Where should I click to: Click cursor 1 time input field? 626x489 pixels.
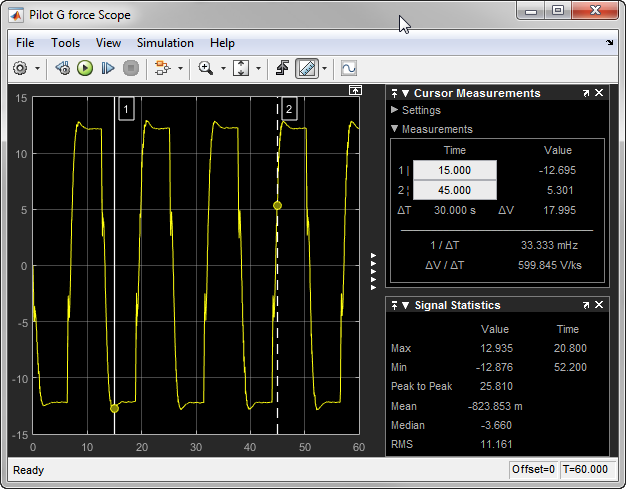(x=454, y=170)
